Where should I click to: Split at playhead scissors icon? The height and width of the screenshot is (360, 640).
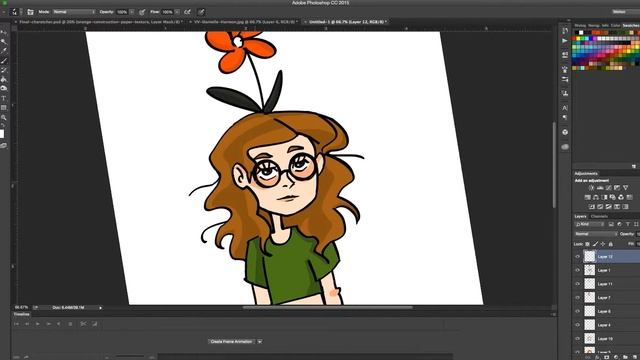click(x=83, y=324)
